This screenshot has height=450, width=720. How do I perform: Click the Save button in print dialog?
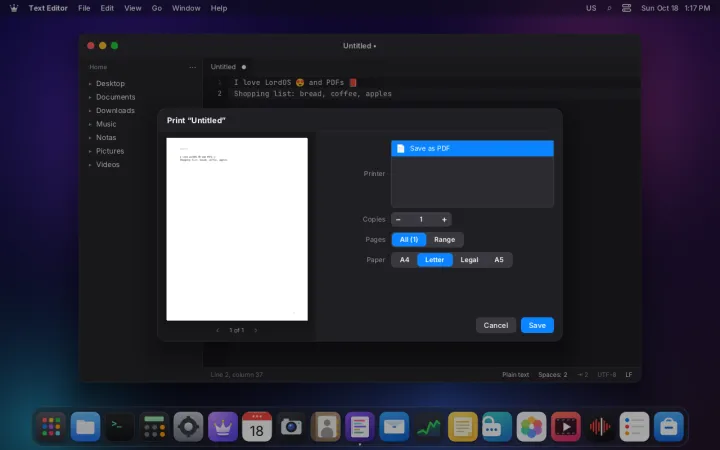537,325
